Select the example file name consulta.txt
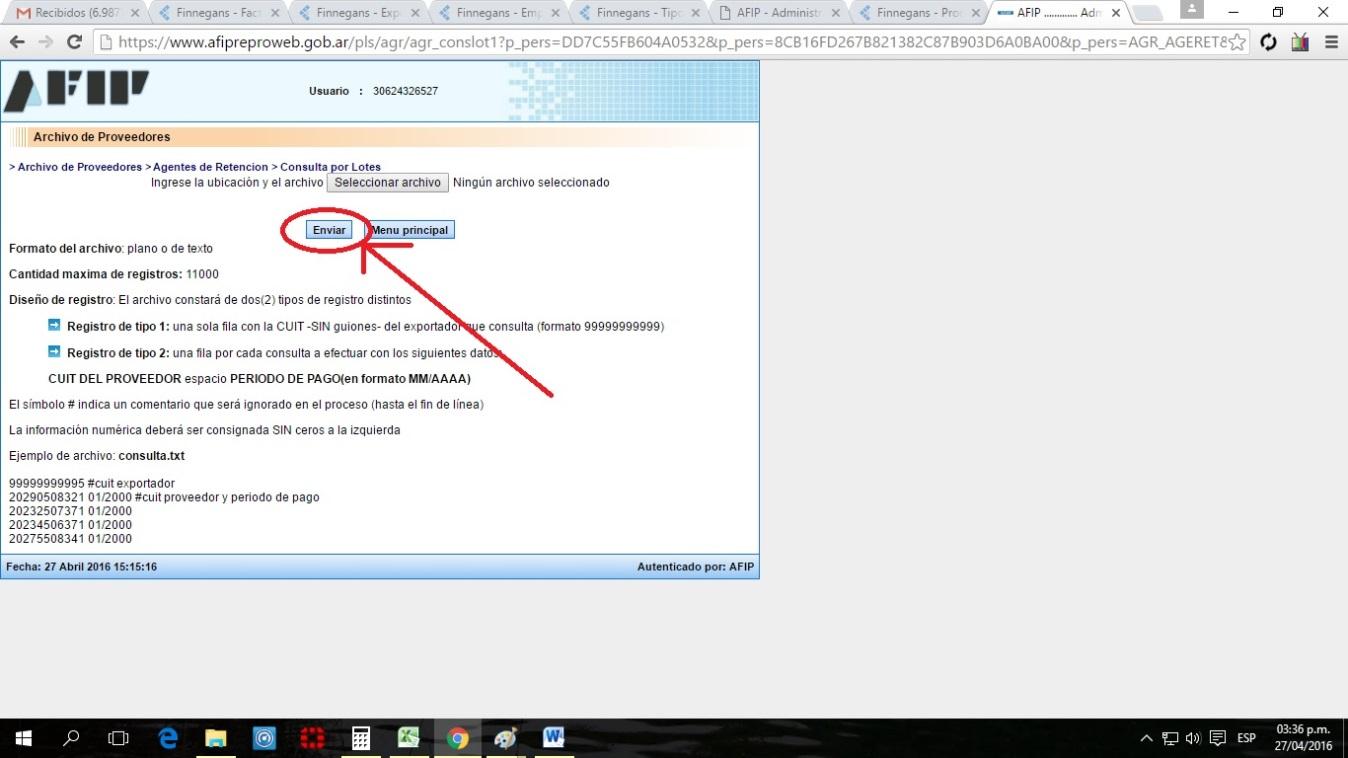The image size is (1348, 758). click(151, 456)
